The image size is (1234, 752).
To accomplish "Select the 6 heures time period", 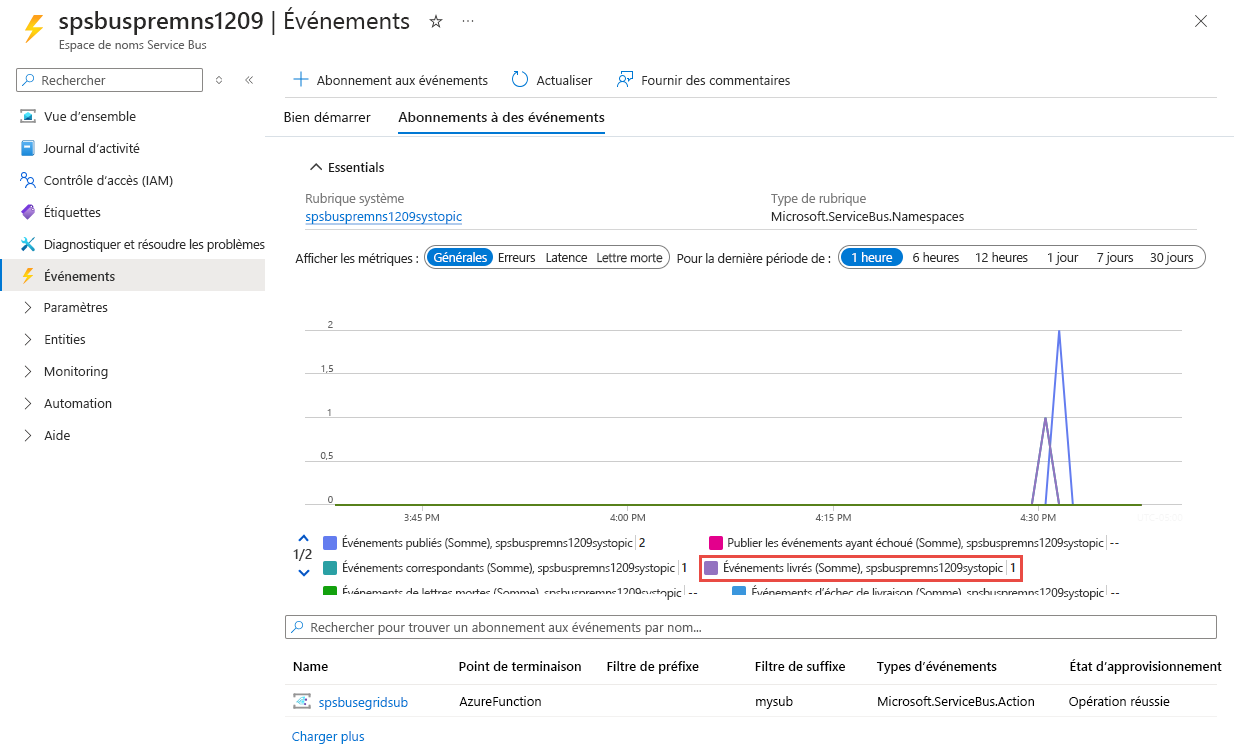I will (936, 257).
